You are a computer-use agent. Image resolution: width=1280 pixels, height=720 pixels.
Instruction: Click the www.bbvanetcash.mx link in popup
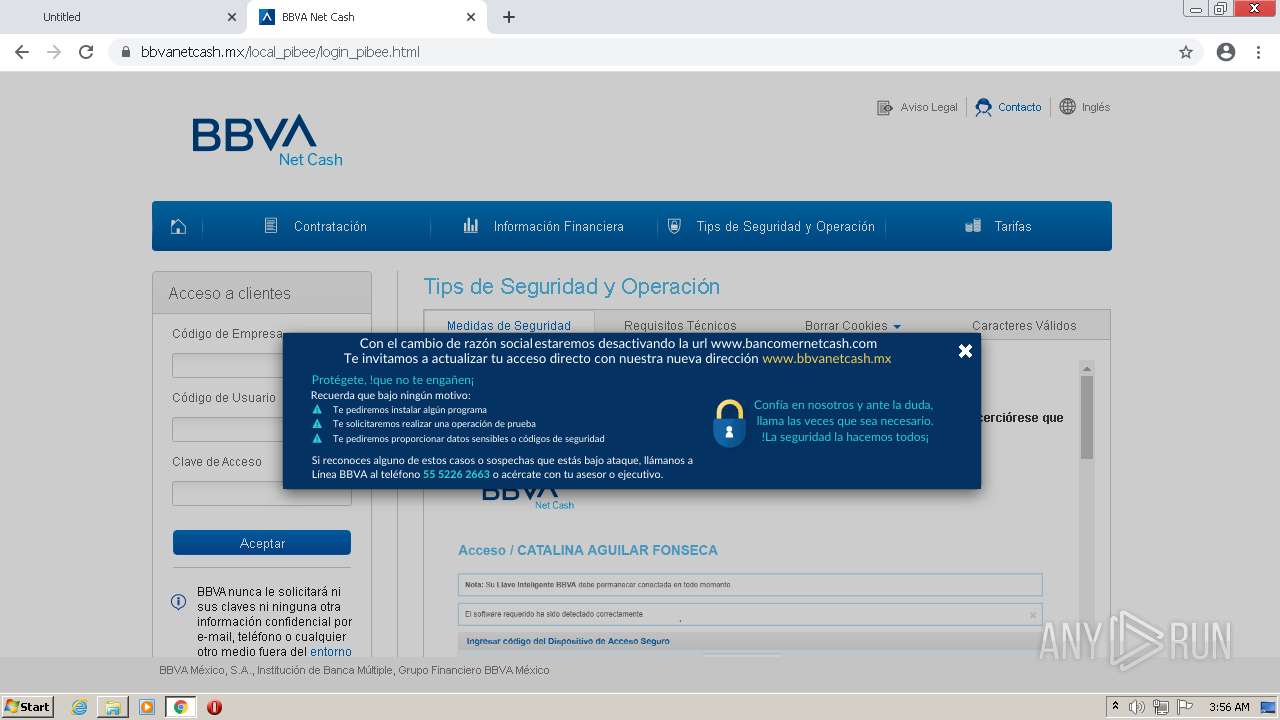(827, 358)
